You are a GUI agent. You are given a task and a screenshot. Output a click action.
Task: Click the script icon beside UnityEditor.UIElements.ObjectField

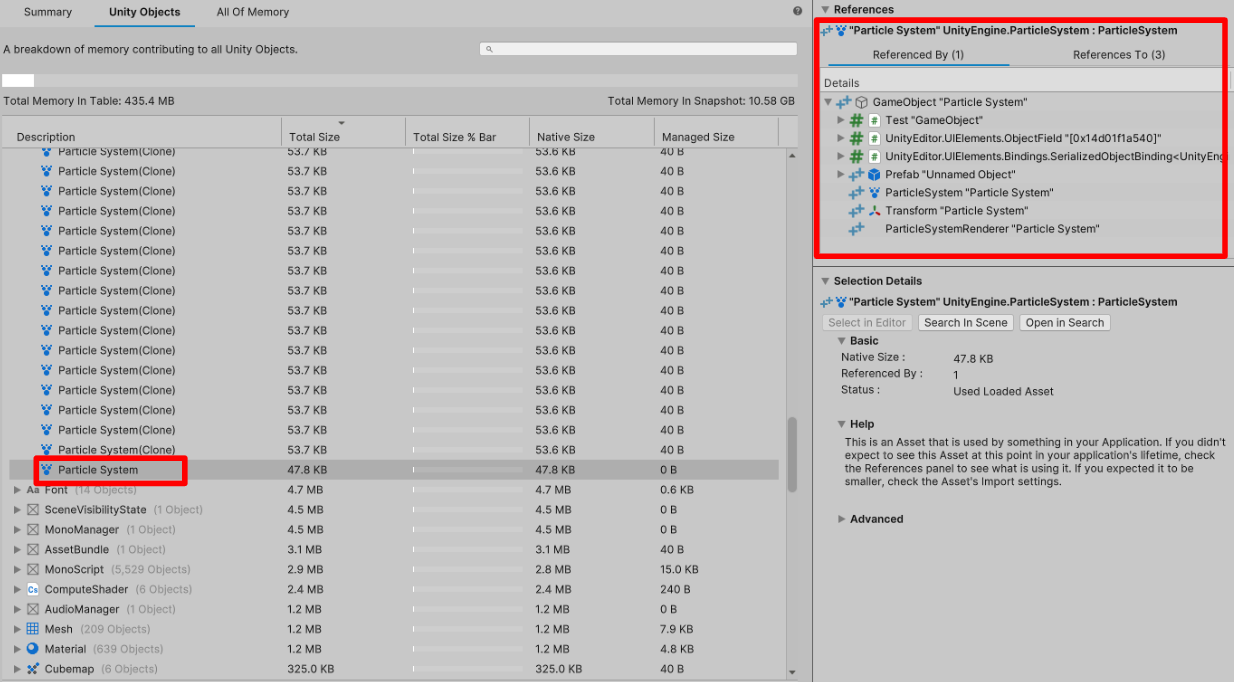pyautogui.click(x=874, y=138)
